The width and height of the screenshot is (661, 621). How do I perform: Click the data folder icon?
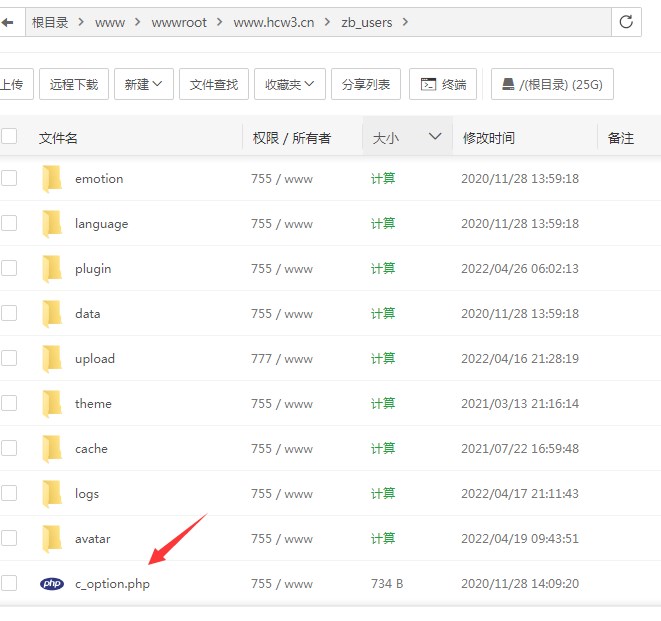pyautogui.click(x=52, y=314)
